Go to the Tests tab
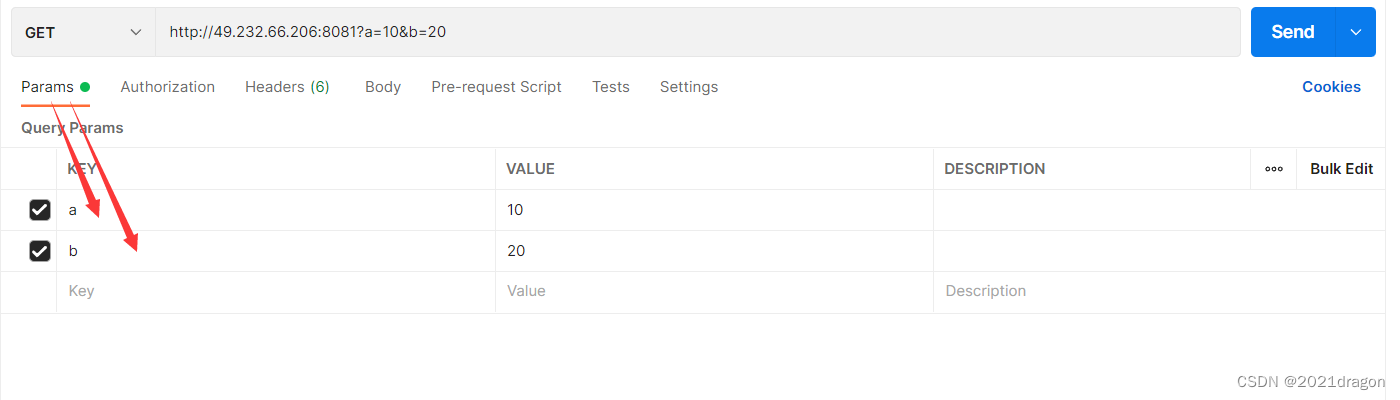This screenshot has height=400, width=1400. 610,87
